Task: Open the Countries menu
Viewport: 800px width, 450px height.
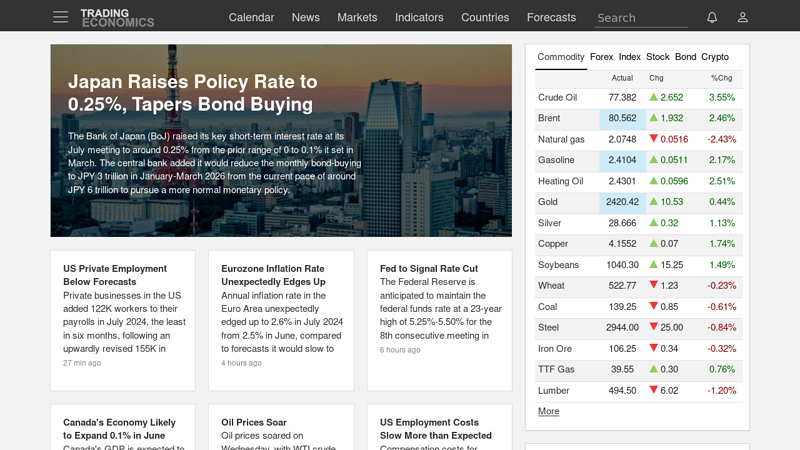Action: [485, 17]
